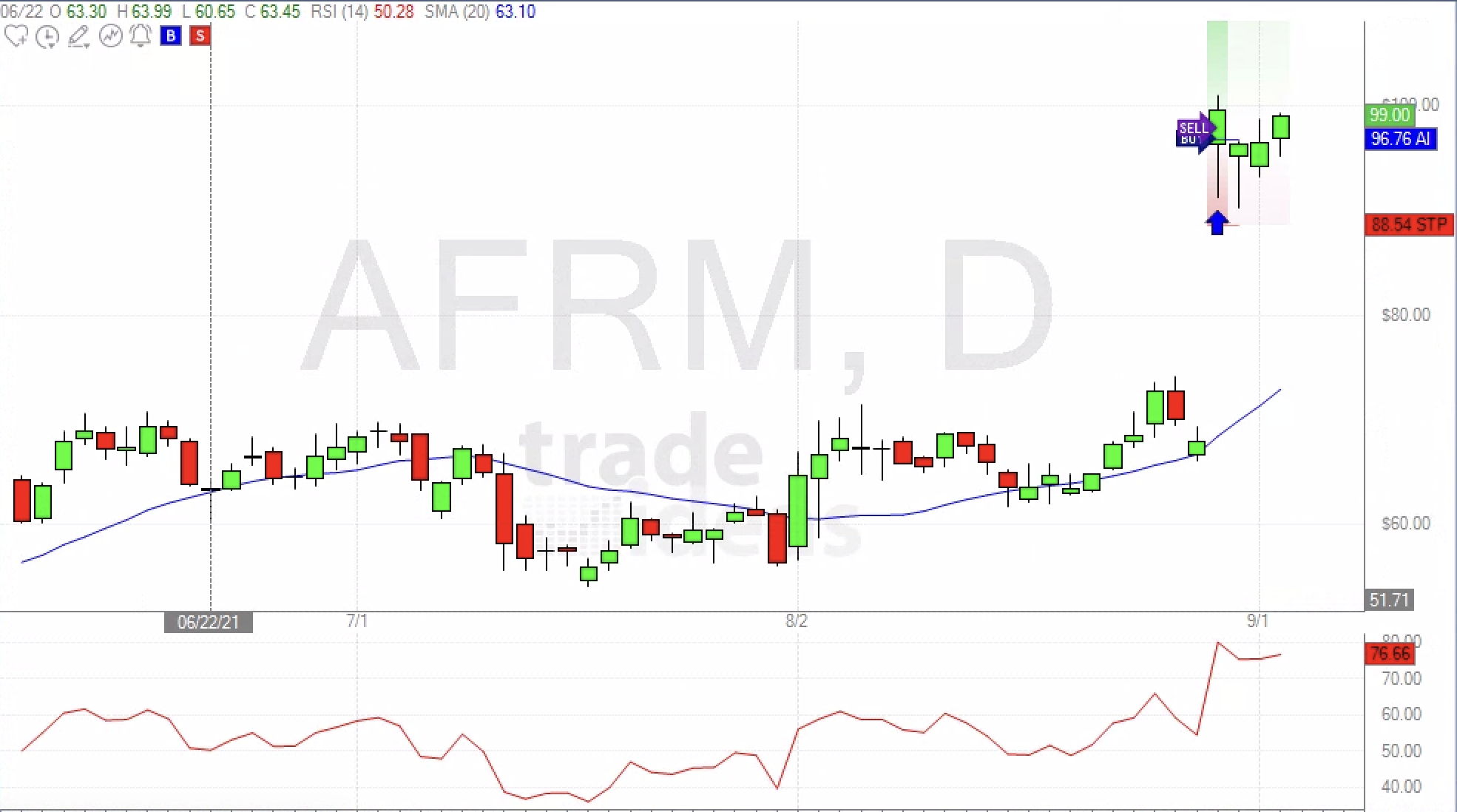Select the green 99.00 price target swatch
The height and width of the screenshot is (812, 1457).
1390,115
